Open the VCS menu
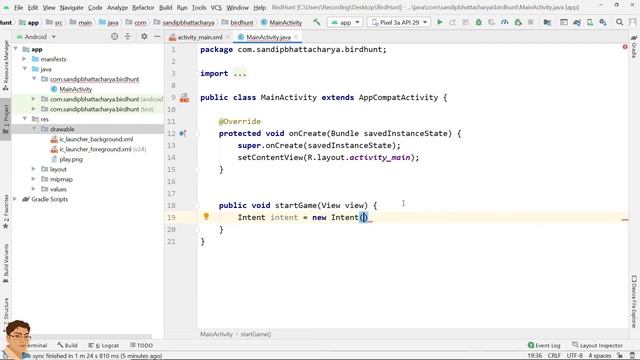Screen dimensions: 640x360 pyautogui.click(x=216, y=7)
